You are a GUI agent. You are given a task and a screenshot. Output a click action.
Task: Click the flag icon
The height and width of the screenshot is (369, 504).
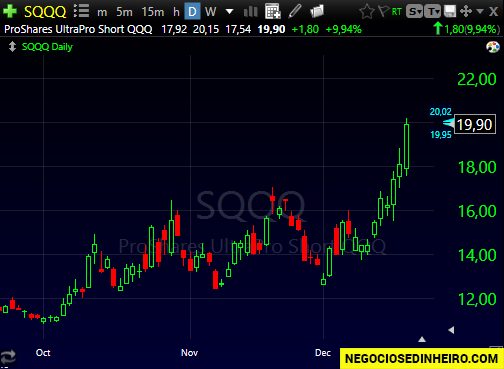(384, 11)
